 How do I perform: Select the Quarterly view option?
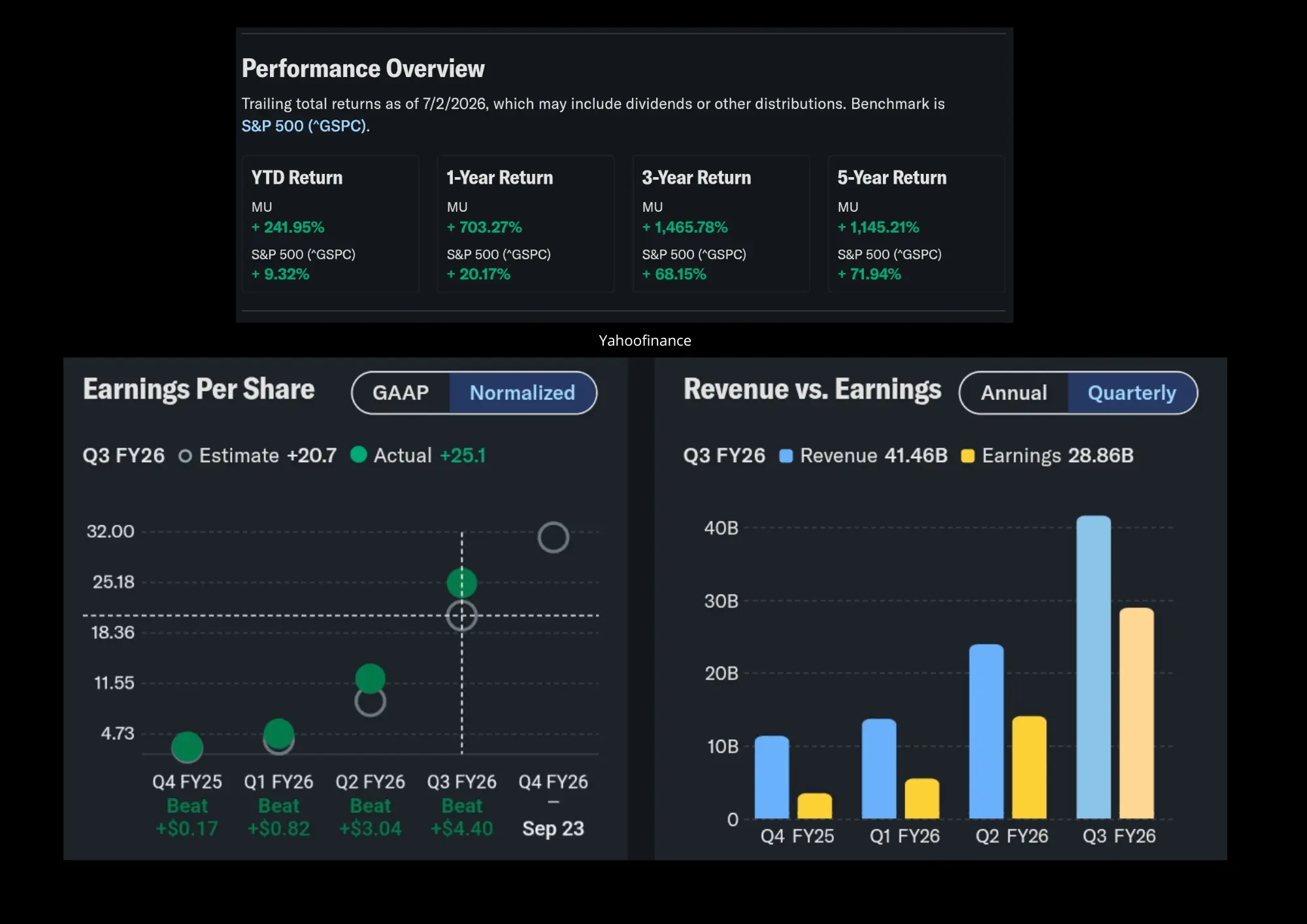point(1132,393)
